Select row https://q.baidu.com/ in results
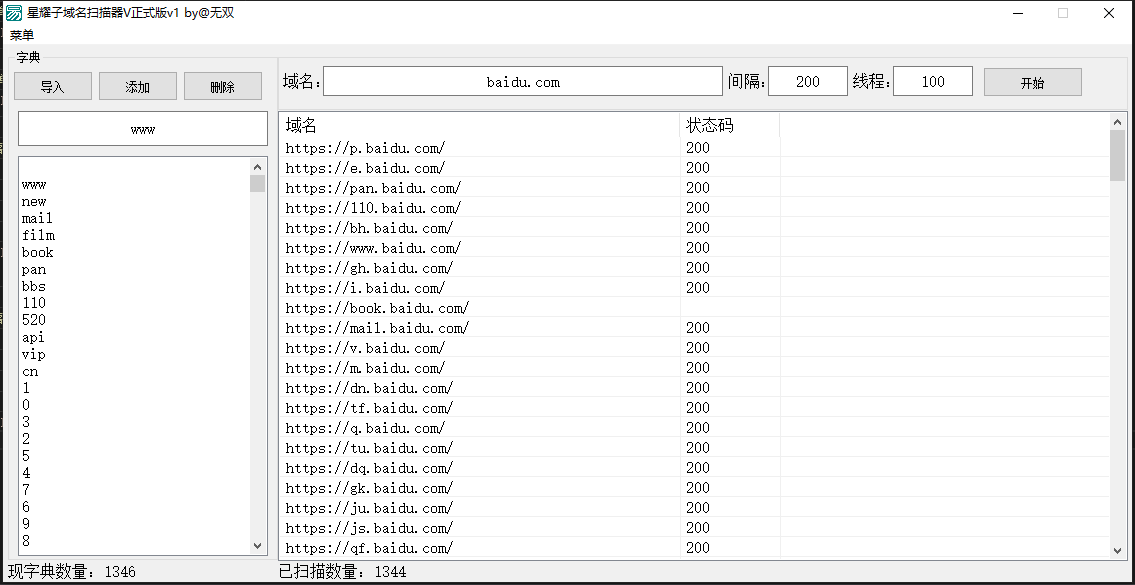The height and width of the screenshot is (585, 1135). click(694, 428)
